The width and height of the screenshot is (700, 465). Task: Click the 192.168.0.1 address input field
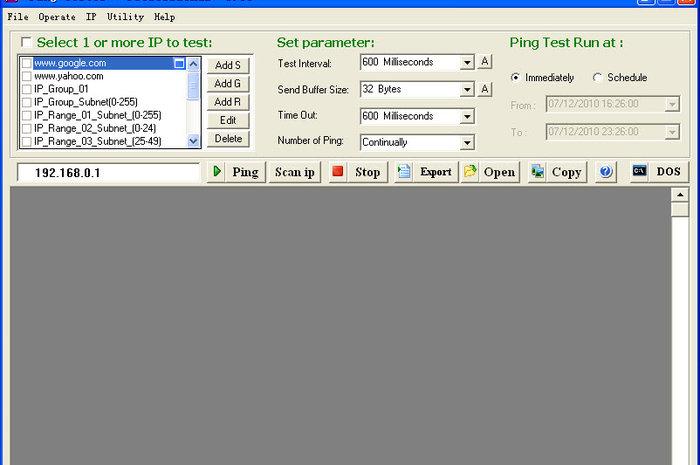(108, 173)
